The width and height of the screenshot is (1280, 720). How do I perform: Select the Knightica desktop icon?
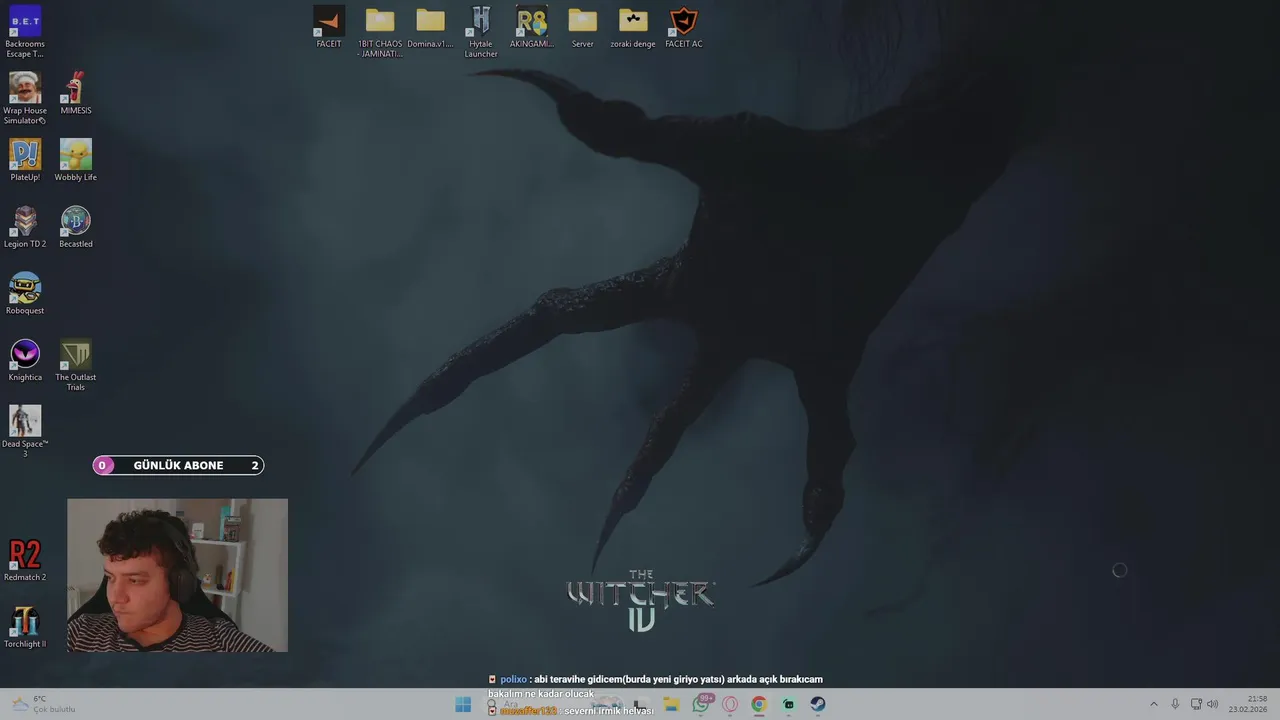coord(25,360)
